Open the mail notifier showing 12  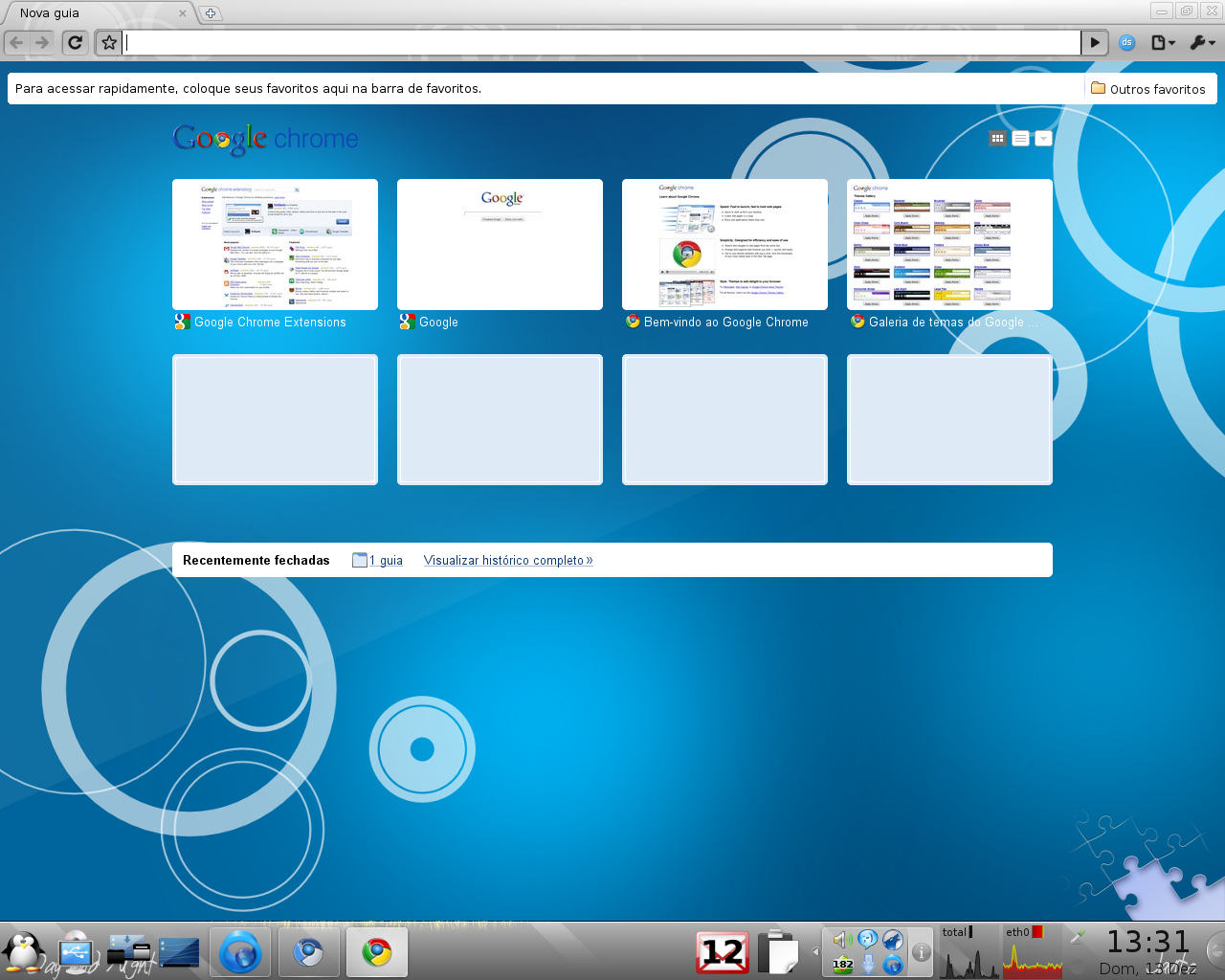point(723,953)
